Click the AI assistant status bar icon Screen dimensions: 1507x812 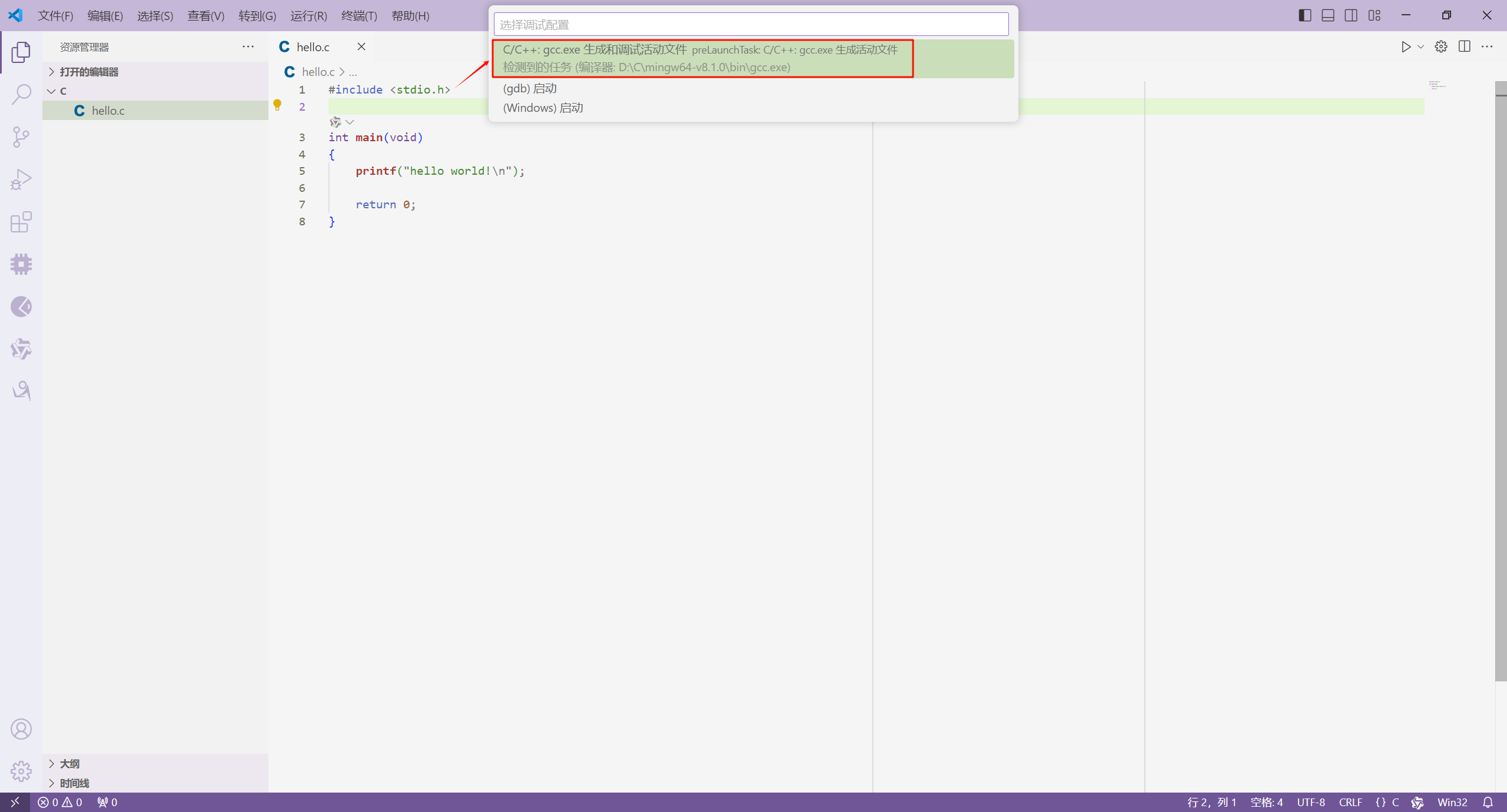tap(1418, 802)
